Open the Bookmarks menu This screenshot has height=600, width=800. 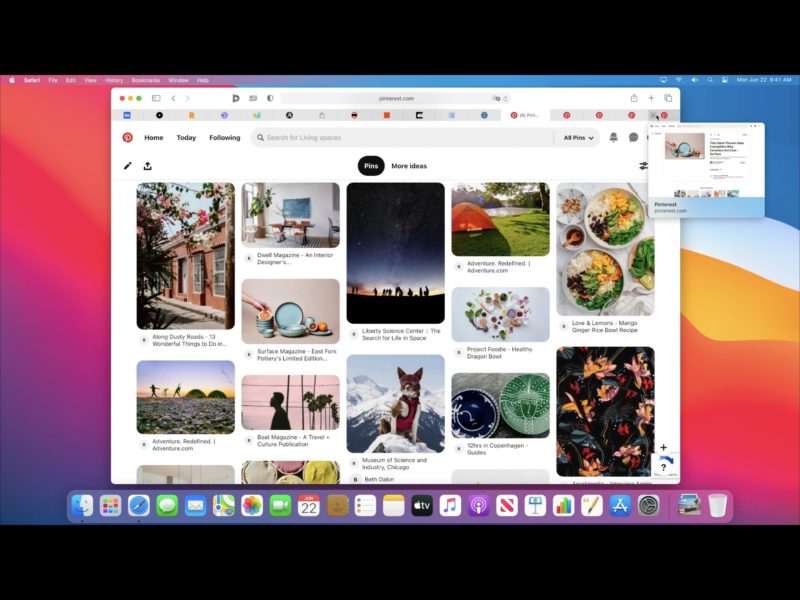[145, 80]
